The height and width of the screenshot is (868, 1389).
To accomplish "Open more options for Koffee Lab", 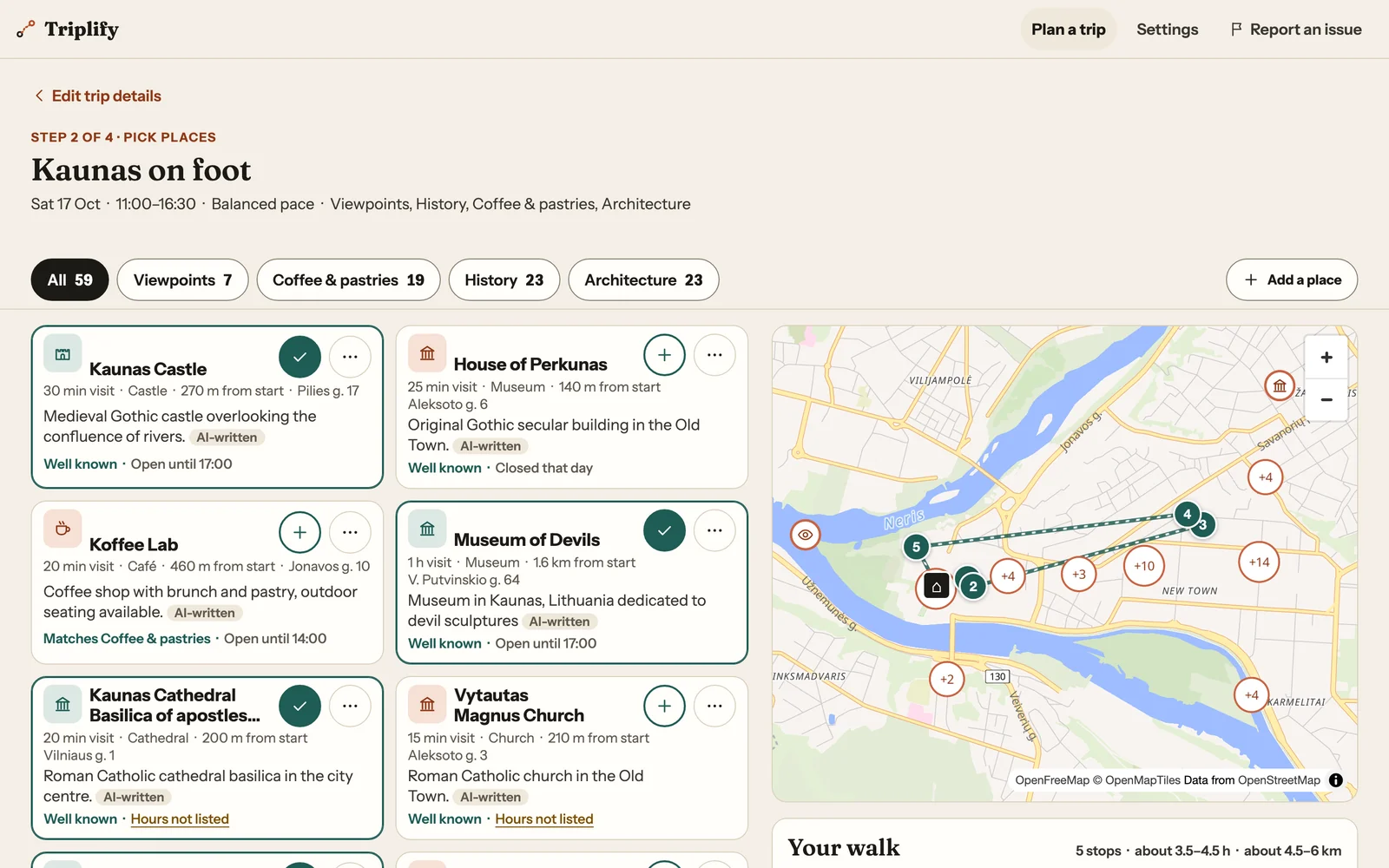I will 350,532.
